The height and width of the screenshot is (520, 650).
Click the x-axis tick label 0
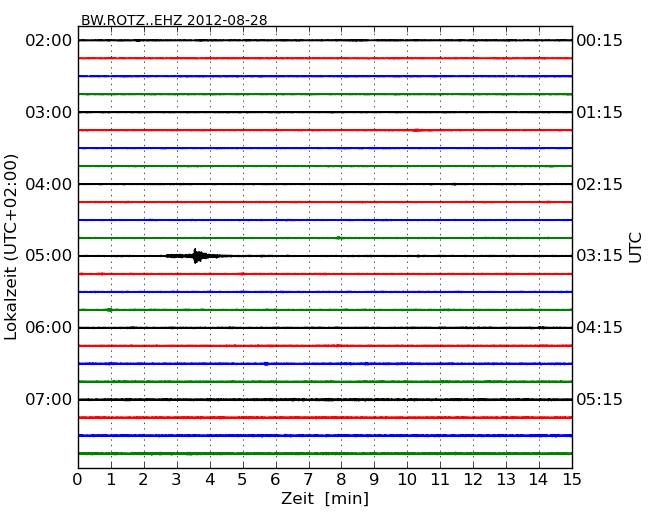pyautogui.click(x=78, y=480)
